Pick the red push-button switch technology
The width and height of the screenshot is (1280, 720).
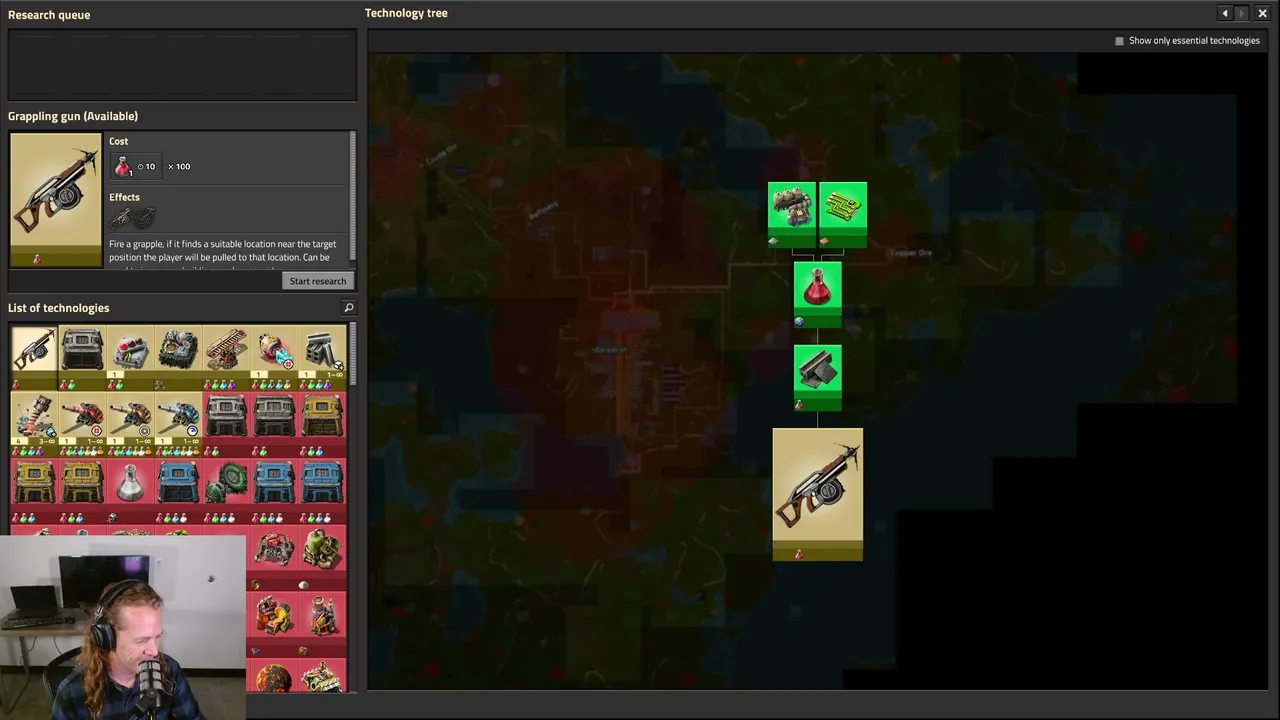point(130,357)
